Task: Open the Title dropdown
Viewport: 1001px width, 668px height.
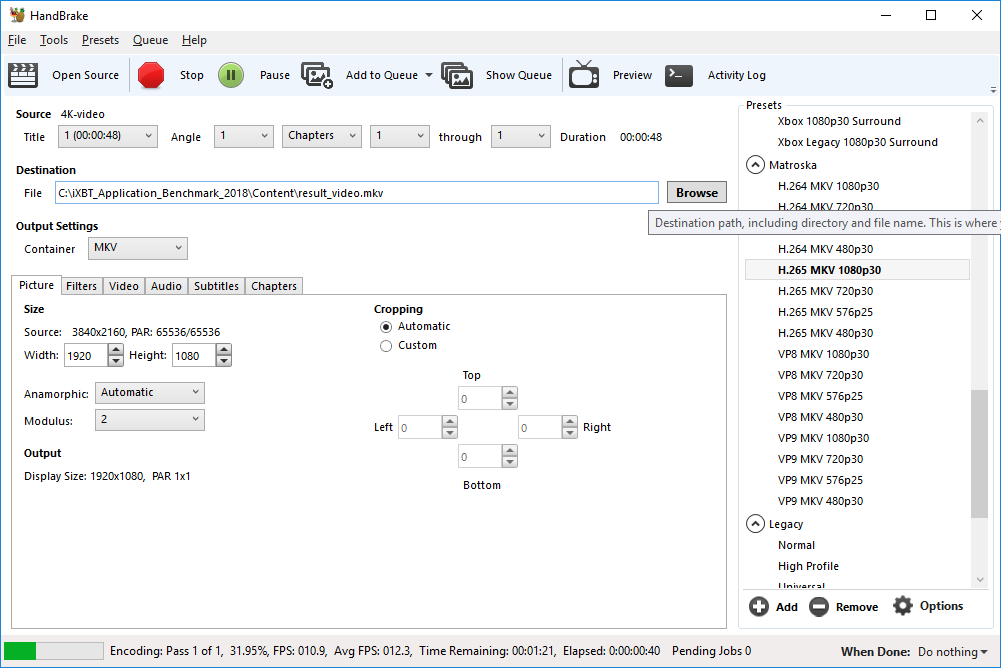Action: pyautogui.click(x=108, y=136)
